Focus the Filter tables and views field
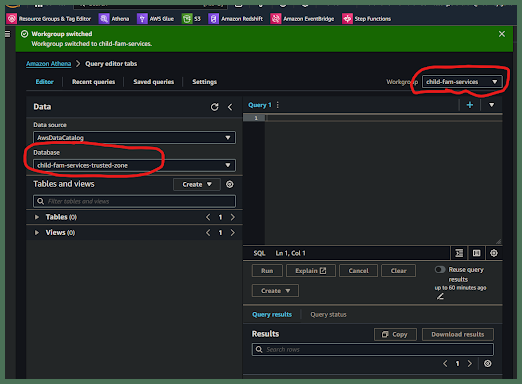The image size is (522, 384). [134, 201]
